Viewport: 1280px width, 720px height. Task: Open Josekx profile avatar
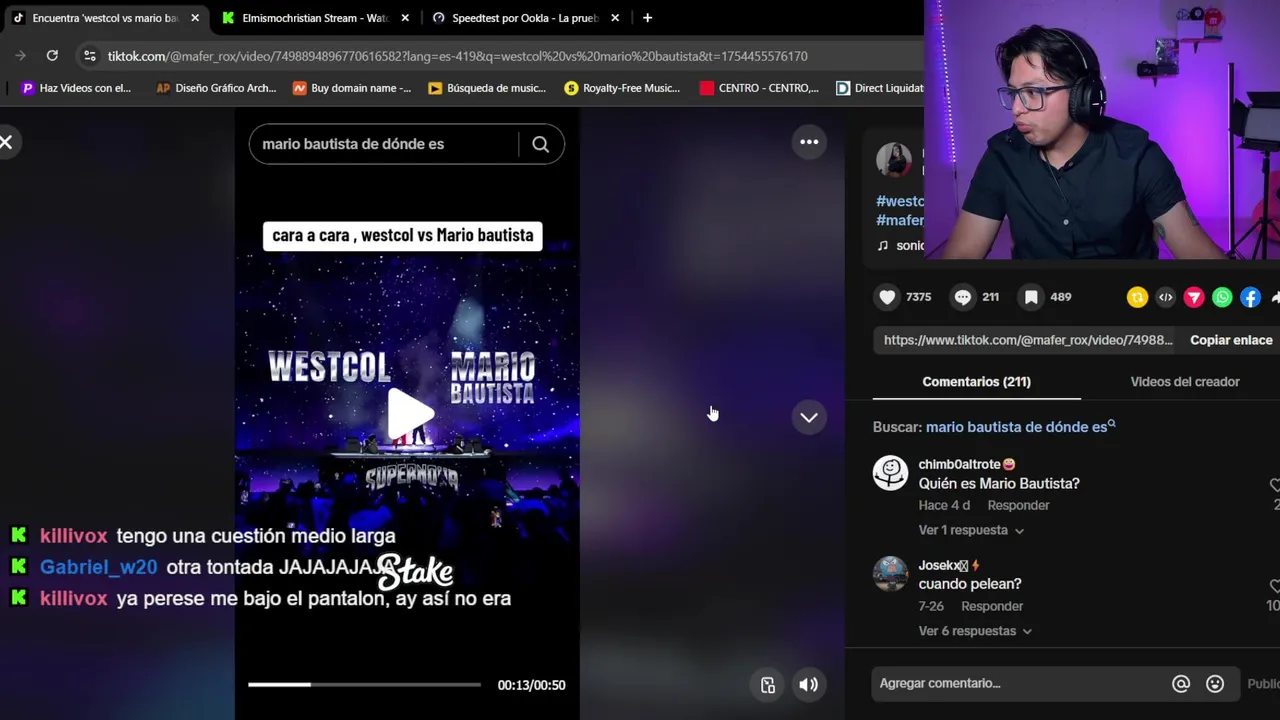click(890, 573)
